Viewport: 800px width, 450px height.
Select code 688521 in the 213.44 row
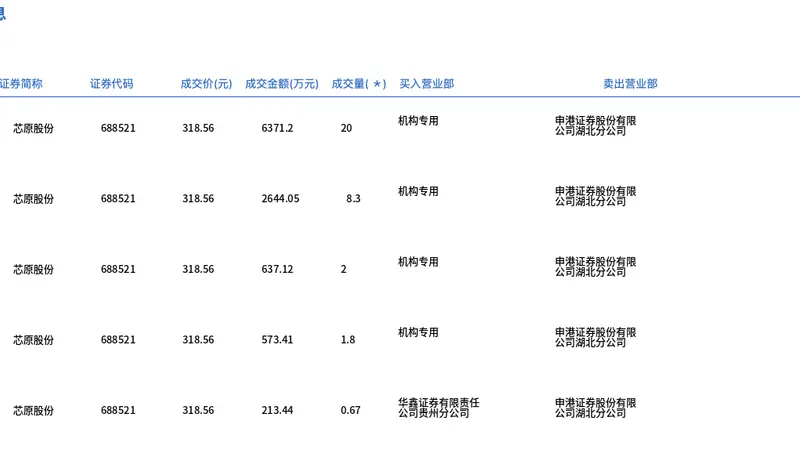tap(118, 410)
